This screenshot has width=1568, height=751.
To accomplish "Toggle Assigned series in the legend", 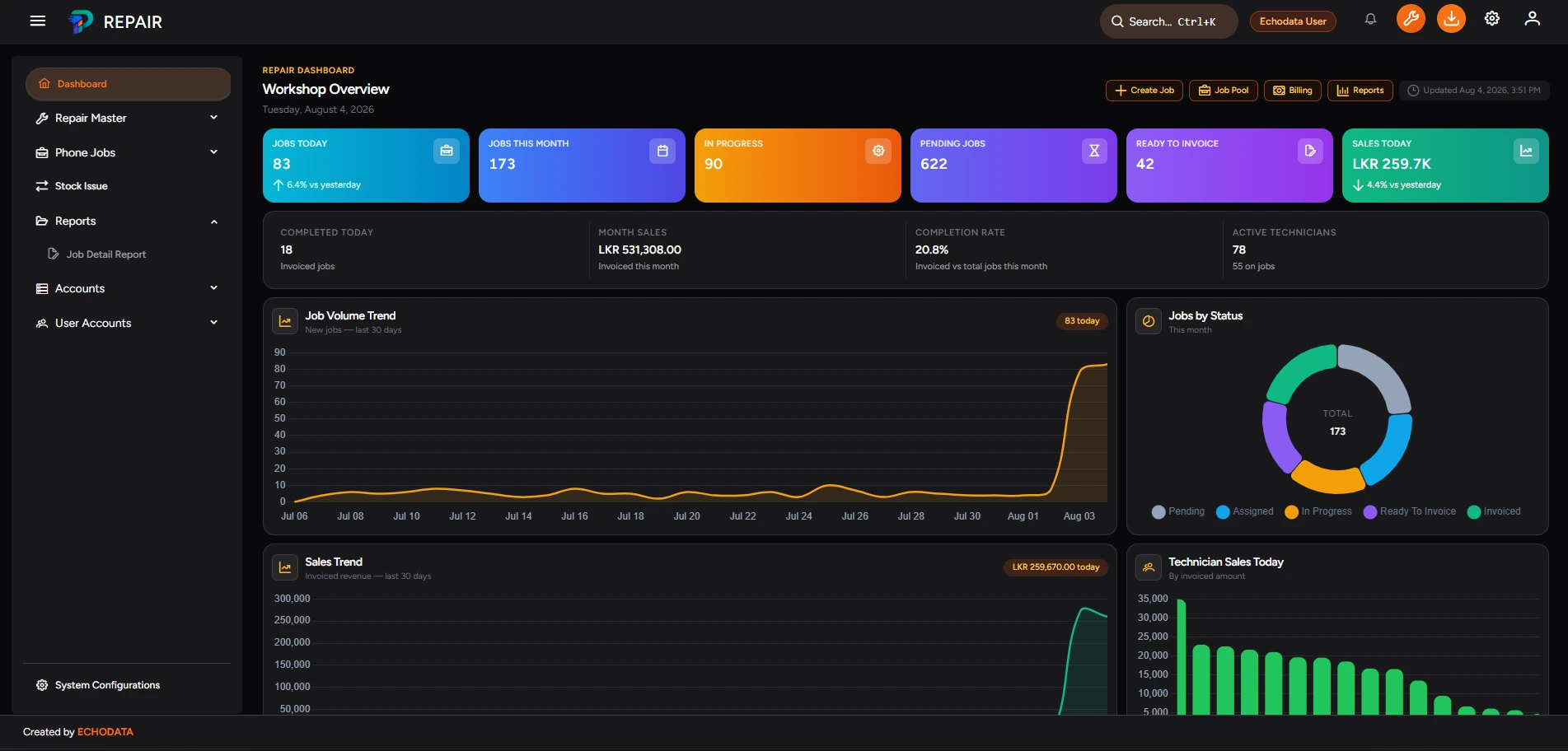I will 1245,511.
